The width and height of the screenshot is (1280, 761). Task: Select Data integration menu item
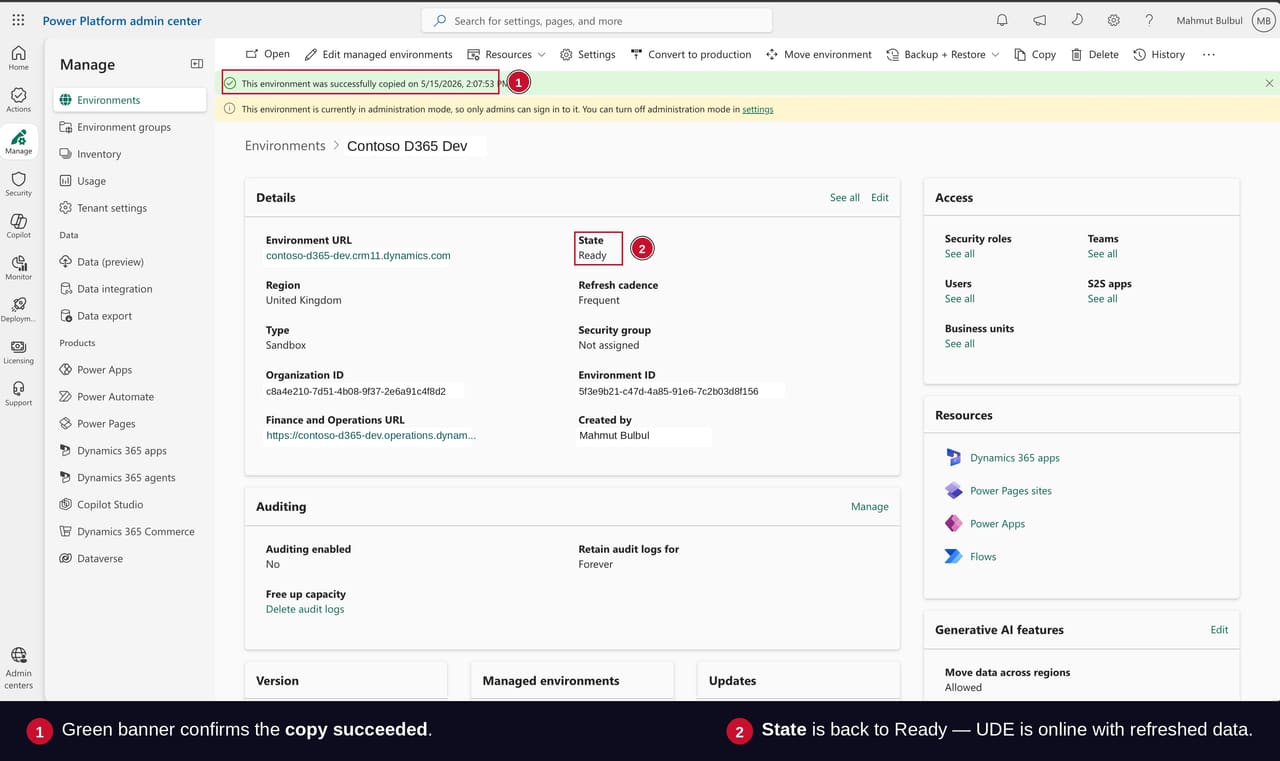coord(130,289)
